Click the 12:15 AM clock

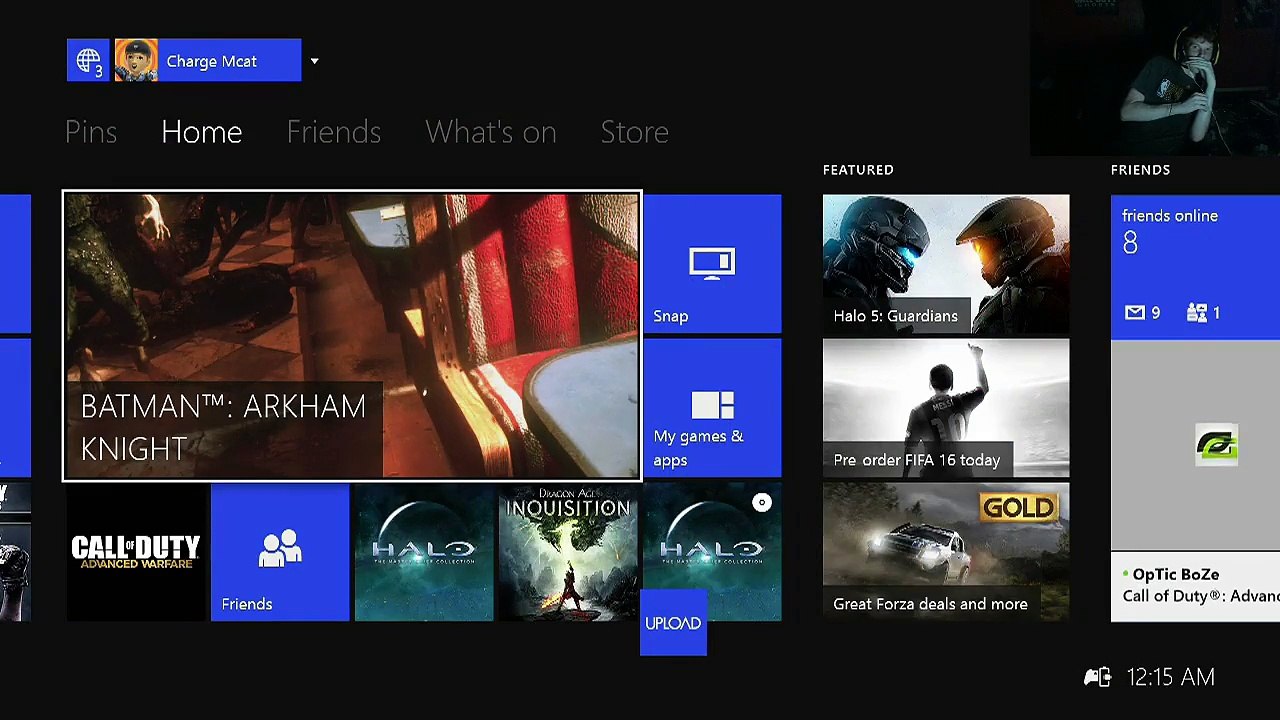(1170, 677)
